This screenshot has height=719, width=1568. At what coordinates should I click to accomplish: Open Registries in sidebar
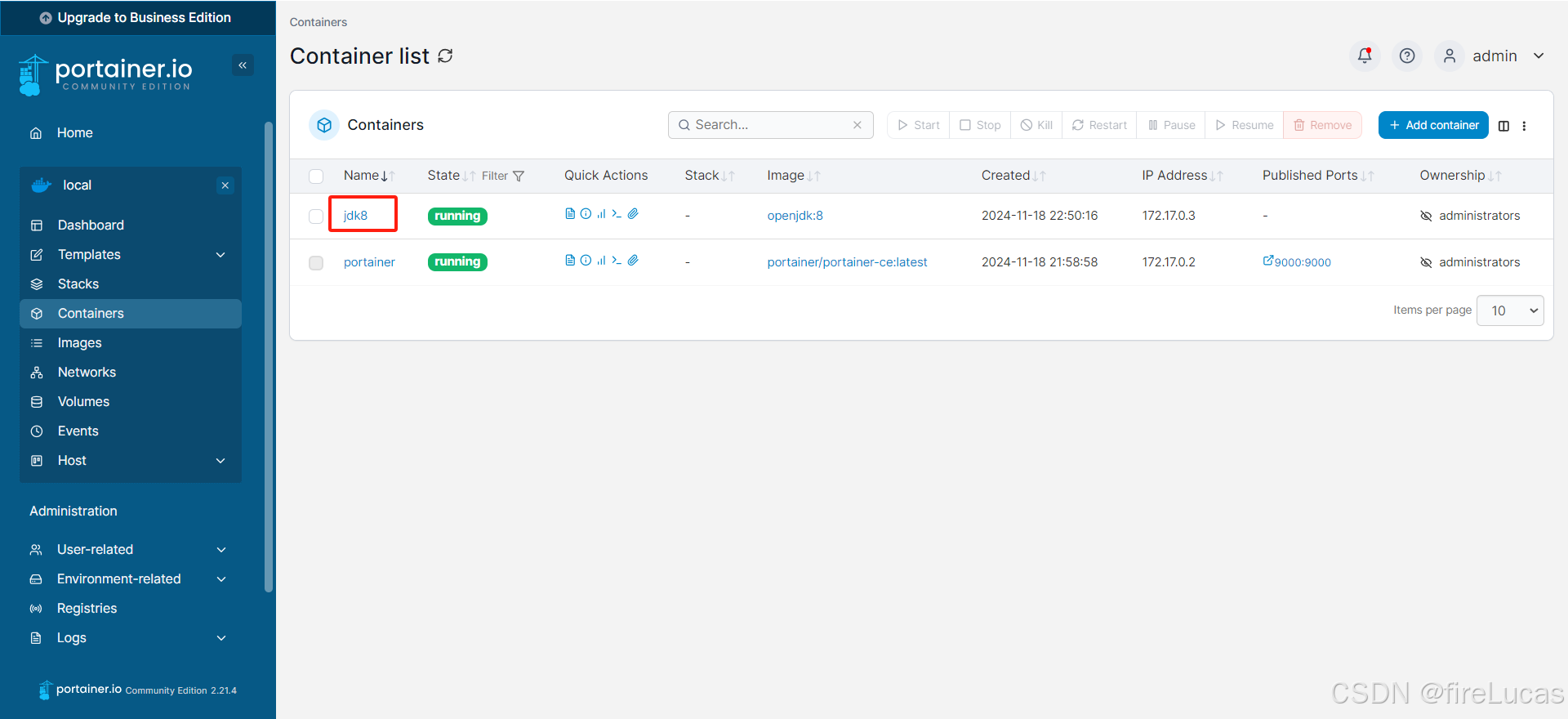131,609
